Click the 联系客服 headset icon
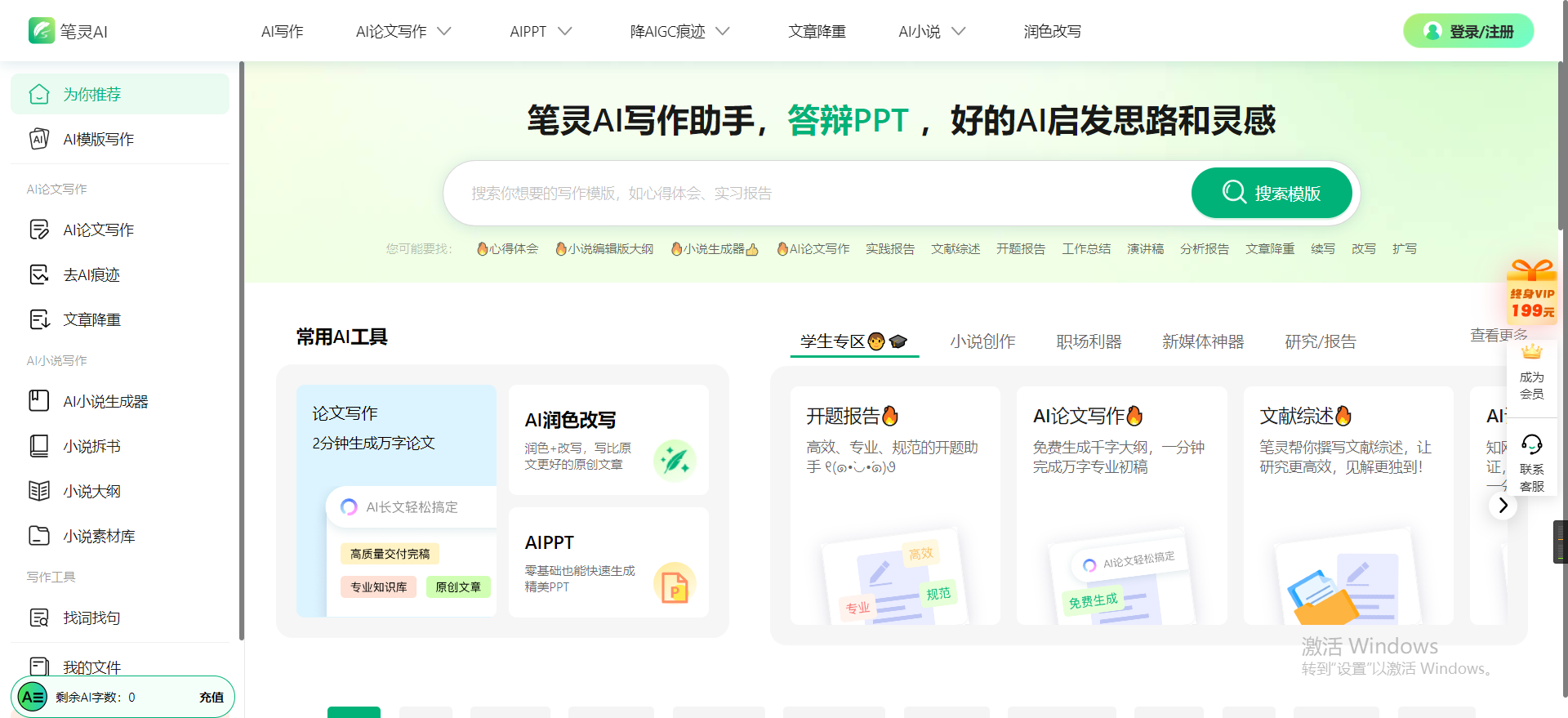Viewport: 1568px width, 718px height. 1532,444
